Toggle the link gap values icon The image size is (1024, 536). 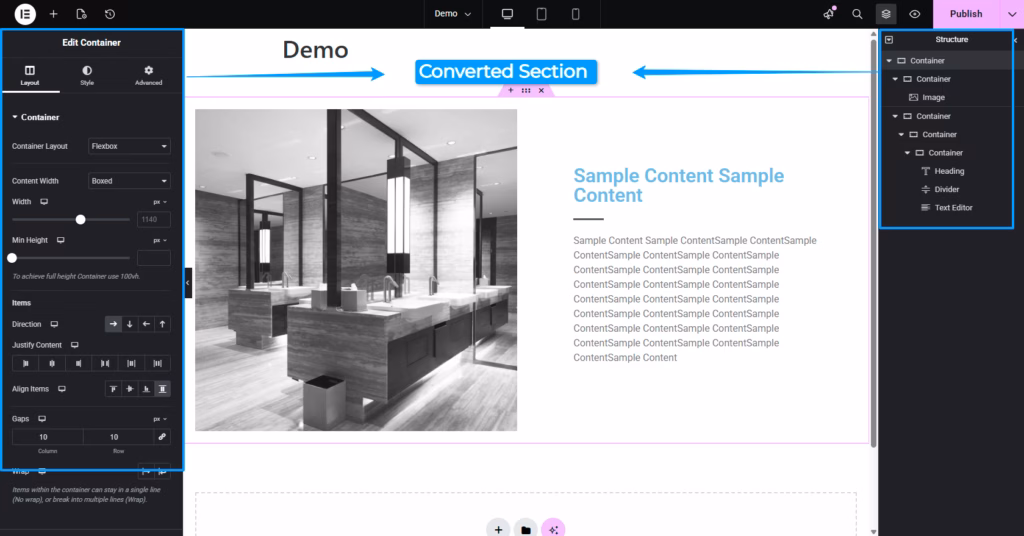(162, 437)
